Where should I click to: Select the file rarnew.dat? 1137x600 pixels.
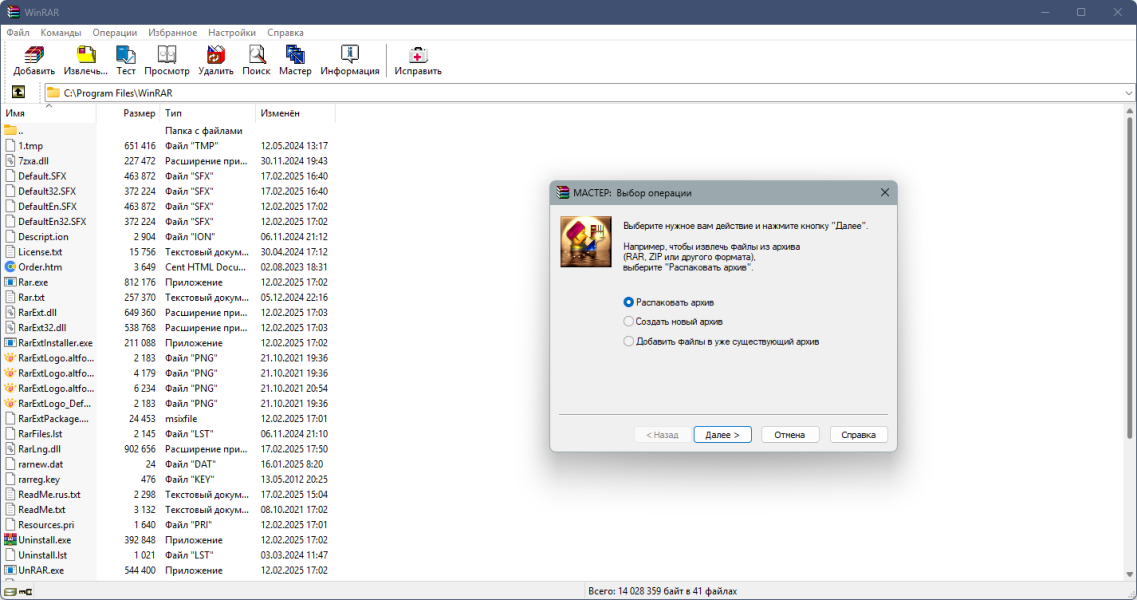tap(41, 464)
